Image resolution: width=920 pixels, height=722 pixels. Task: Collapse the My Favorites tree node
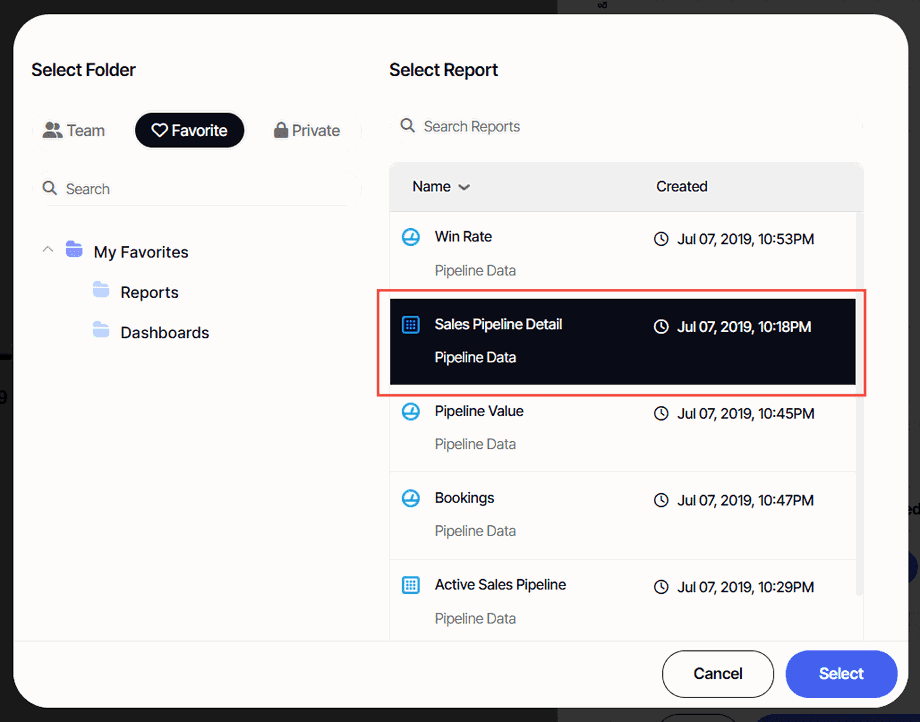48,250
